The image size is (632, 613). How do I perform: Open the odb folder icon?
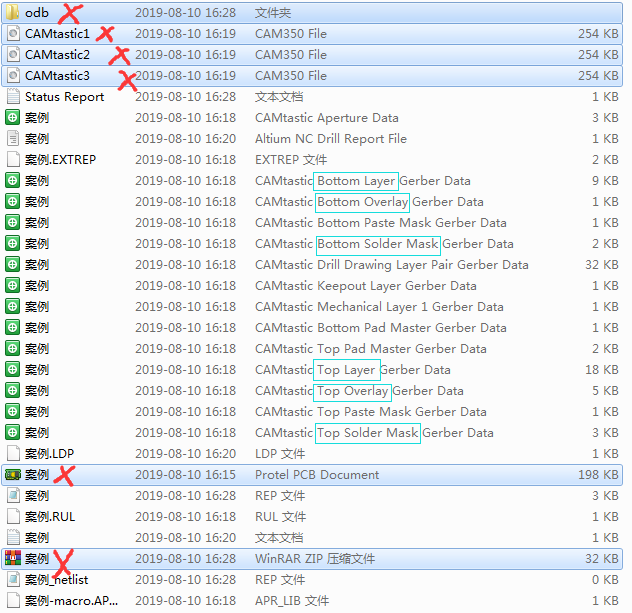13,13
